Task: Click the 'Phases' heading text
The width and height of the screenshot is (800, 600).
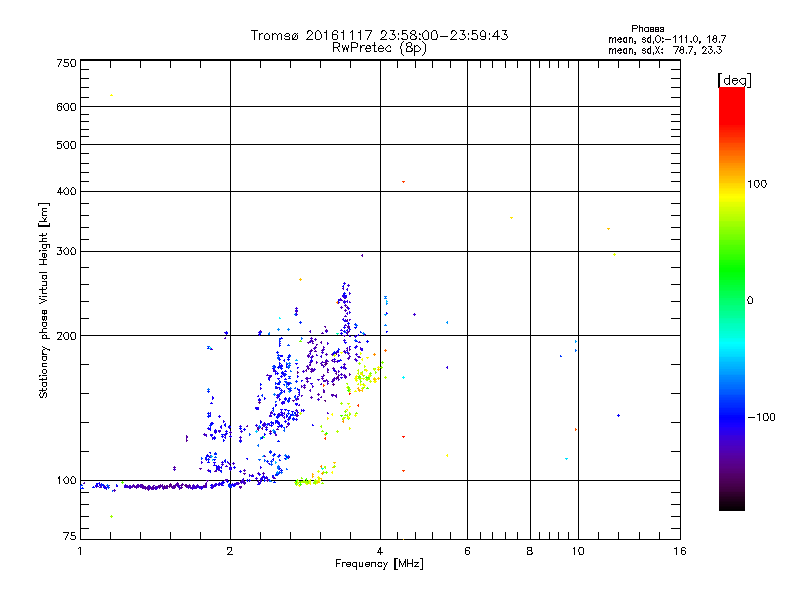Action: pyautogui.click(x=647, y=29)
